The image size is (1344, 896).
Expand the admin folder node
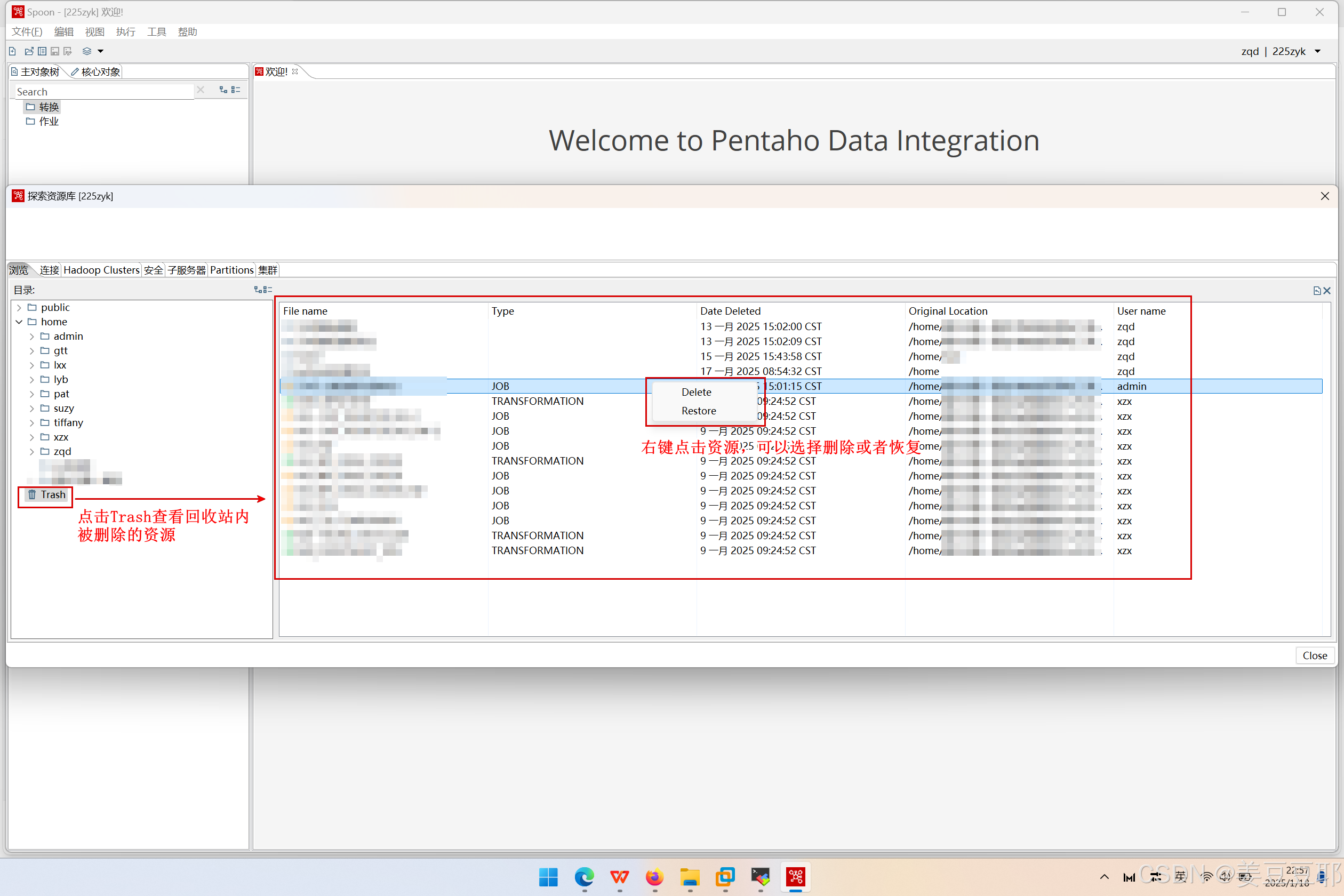pyautogui.click(x=32, y=337)
